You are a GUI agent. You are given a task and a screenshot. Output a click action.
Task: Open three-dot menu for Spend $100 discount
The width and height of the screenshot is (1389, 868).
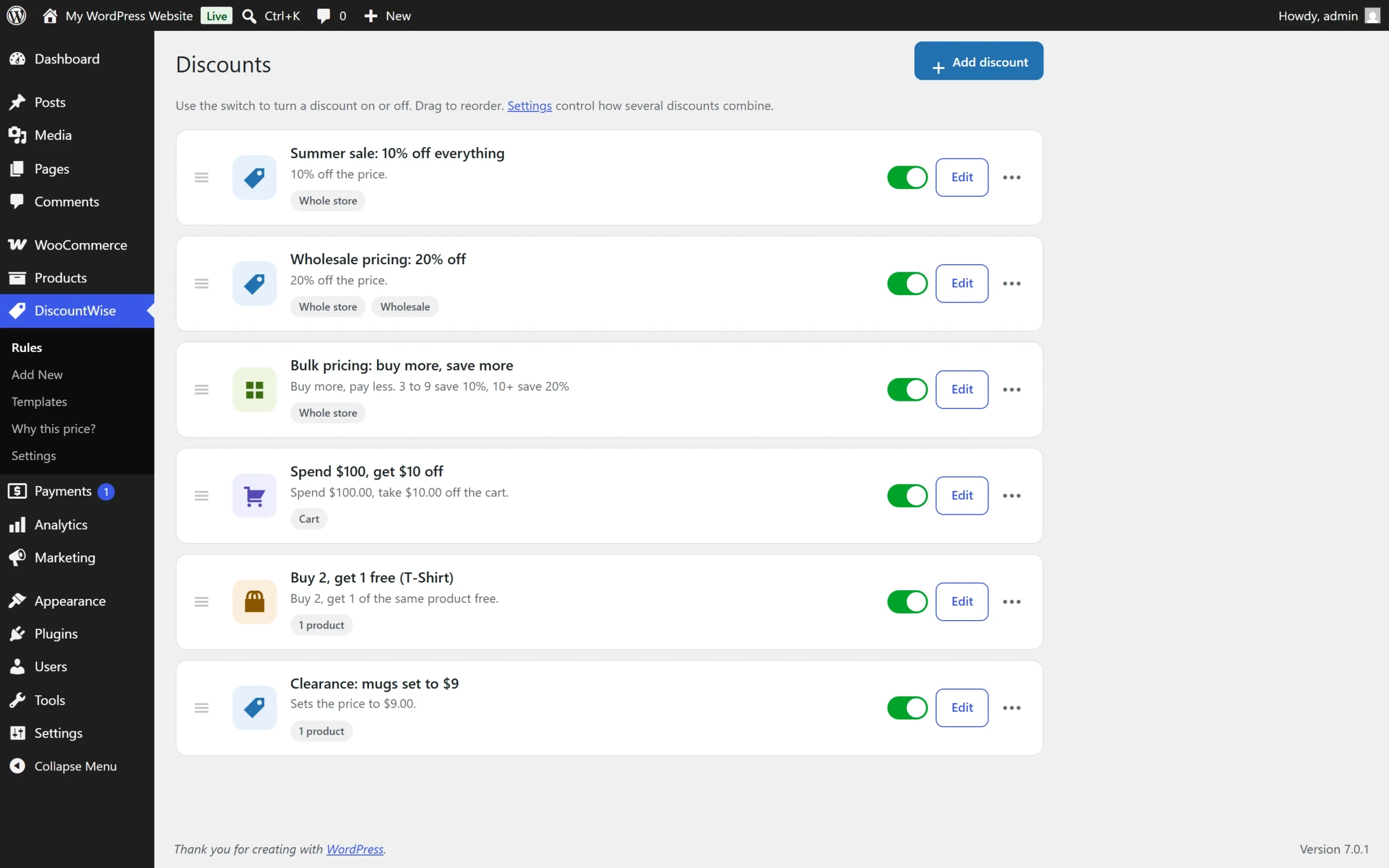[1011, 496]
